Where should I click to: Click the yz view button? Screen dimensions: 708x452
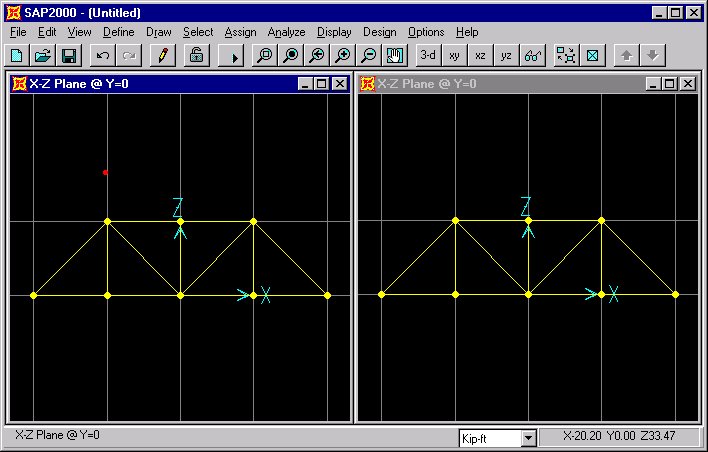(507, 56)
